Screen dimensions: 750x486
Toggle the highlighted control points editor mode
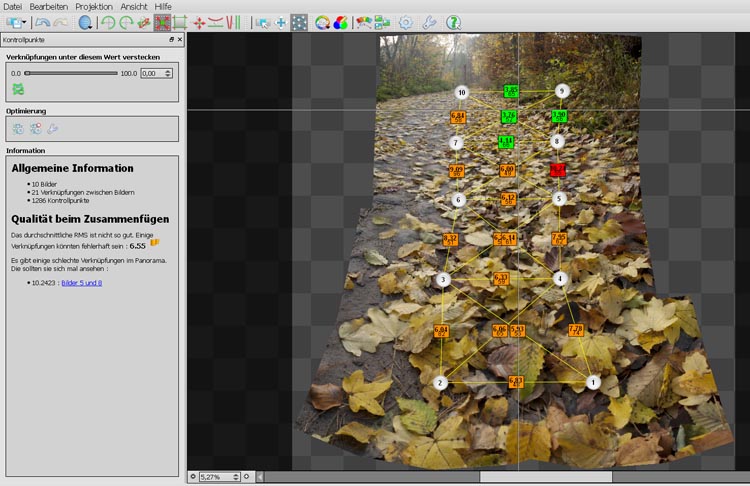(298, 21)
